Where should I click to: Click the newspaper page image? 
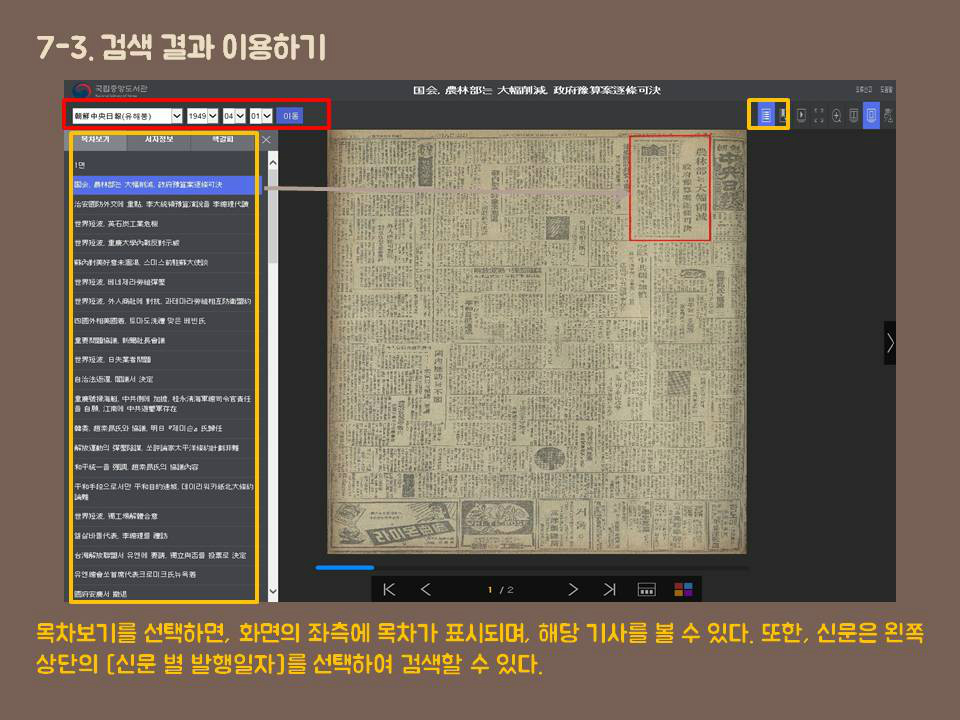click(x=538, y=342)
